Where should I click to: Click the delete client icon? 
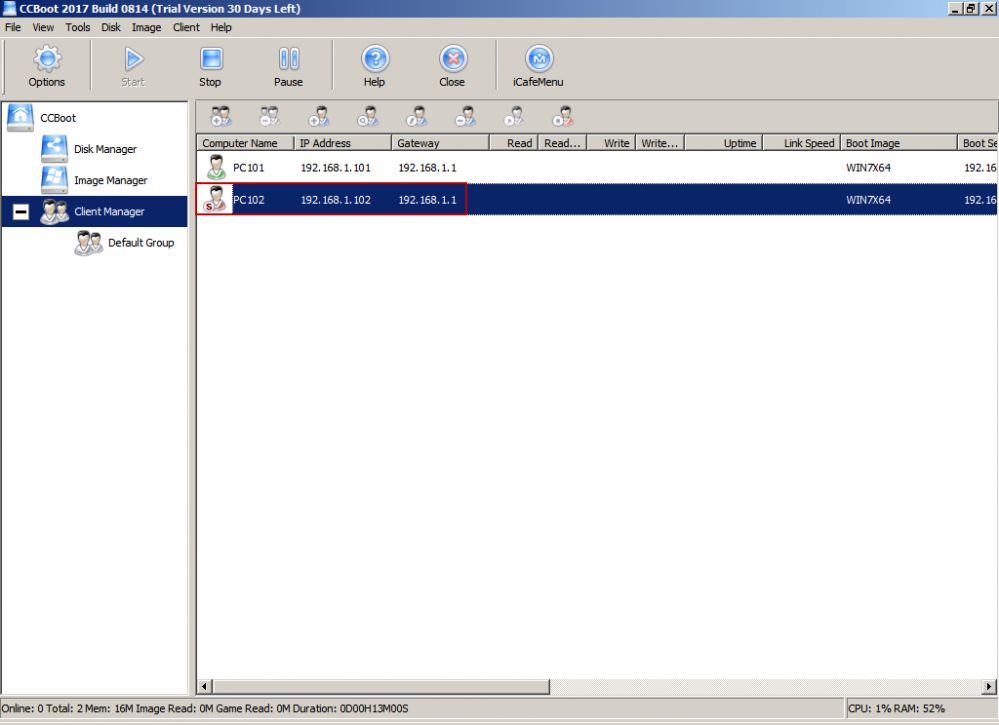466,117
